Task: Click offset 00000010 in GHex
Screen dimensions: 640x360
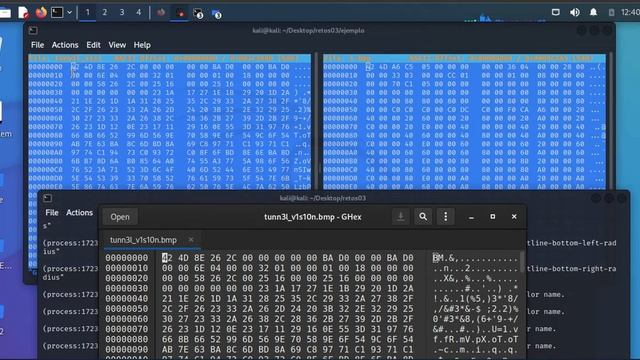Action: point(127,268)
